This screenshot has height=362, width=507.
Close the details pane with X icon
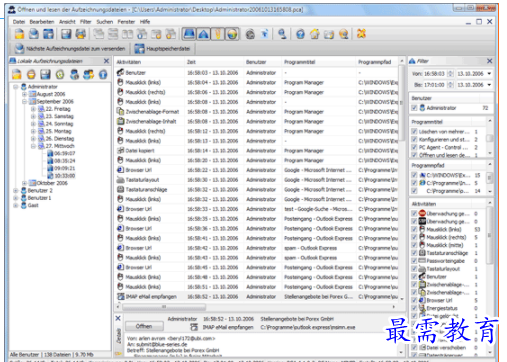[x=118, y=318]
